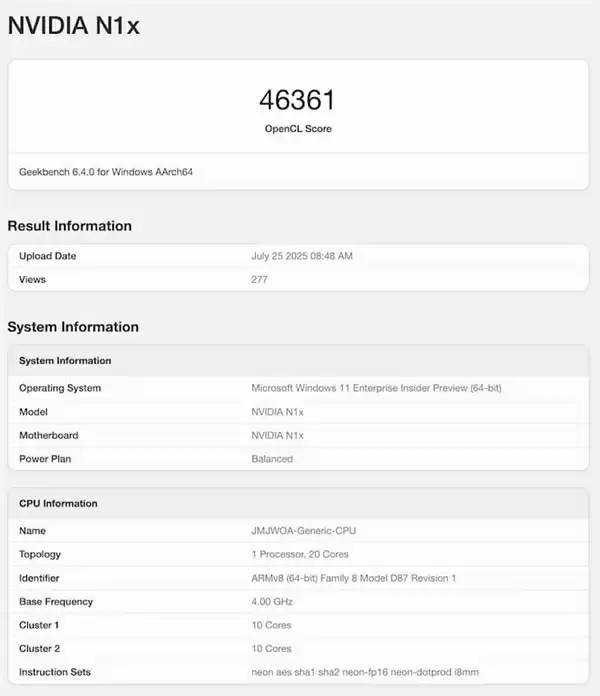Click the large System Information section heading
The image size is (600, 696).
coord(73,327)
